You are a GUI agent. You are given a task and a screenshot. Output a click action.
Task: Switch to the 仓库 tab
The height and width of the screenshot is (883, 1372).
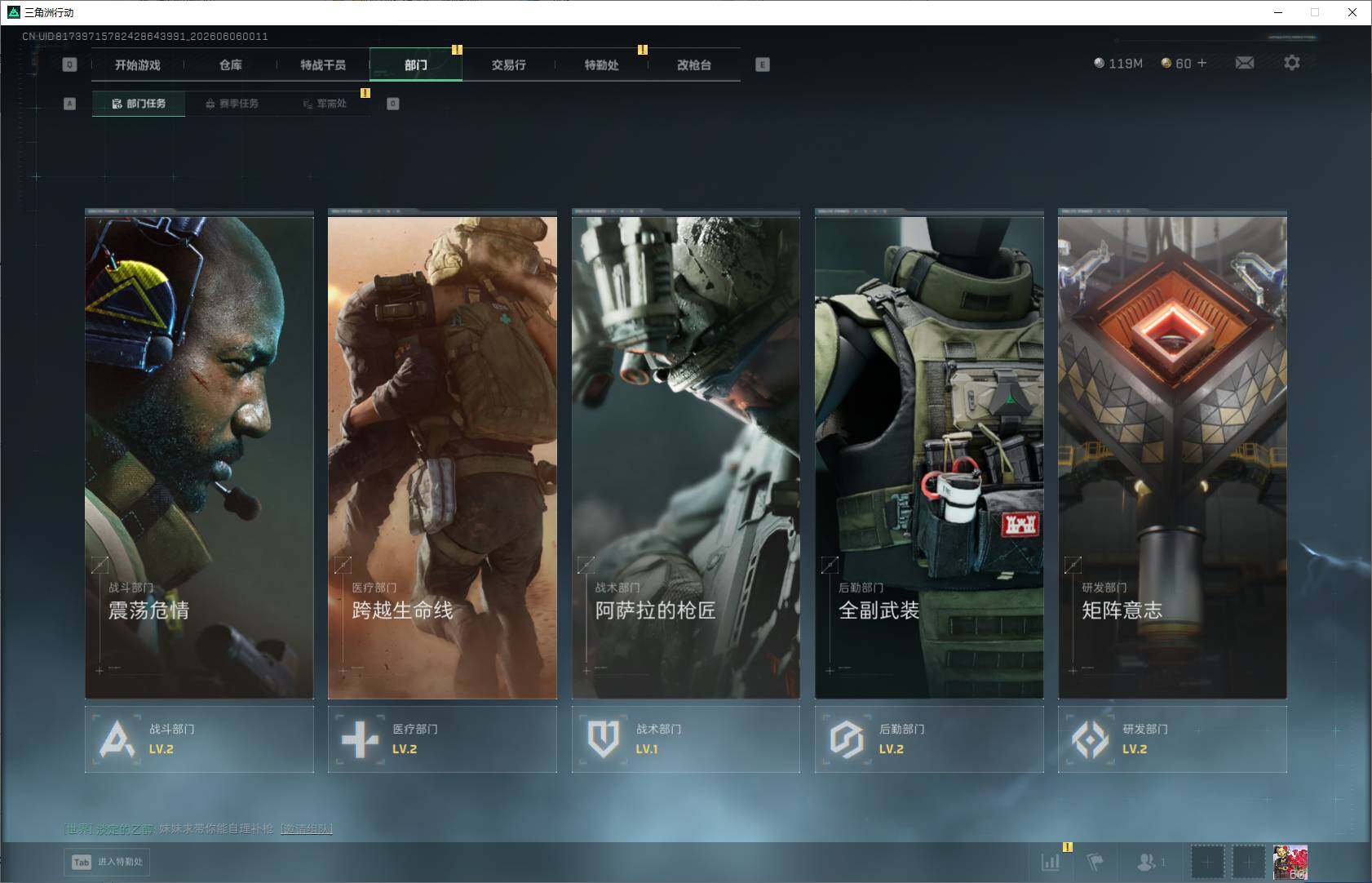230,64
